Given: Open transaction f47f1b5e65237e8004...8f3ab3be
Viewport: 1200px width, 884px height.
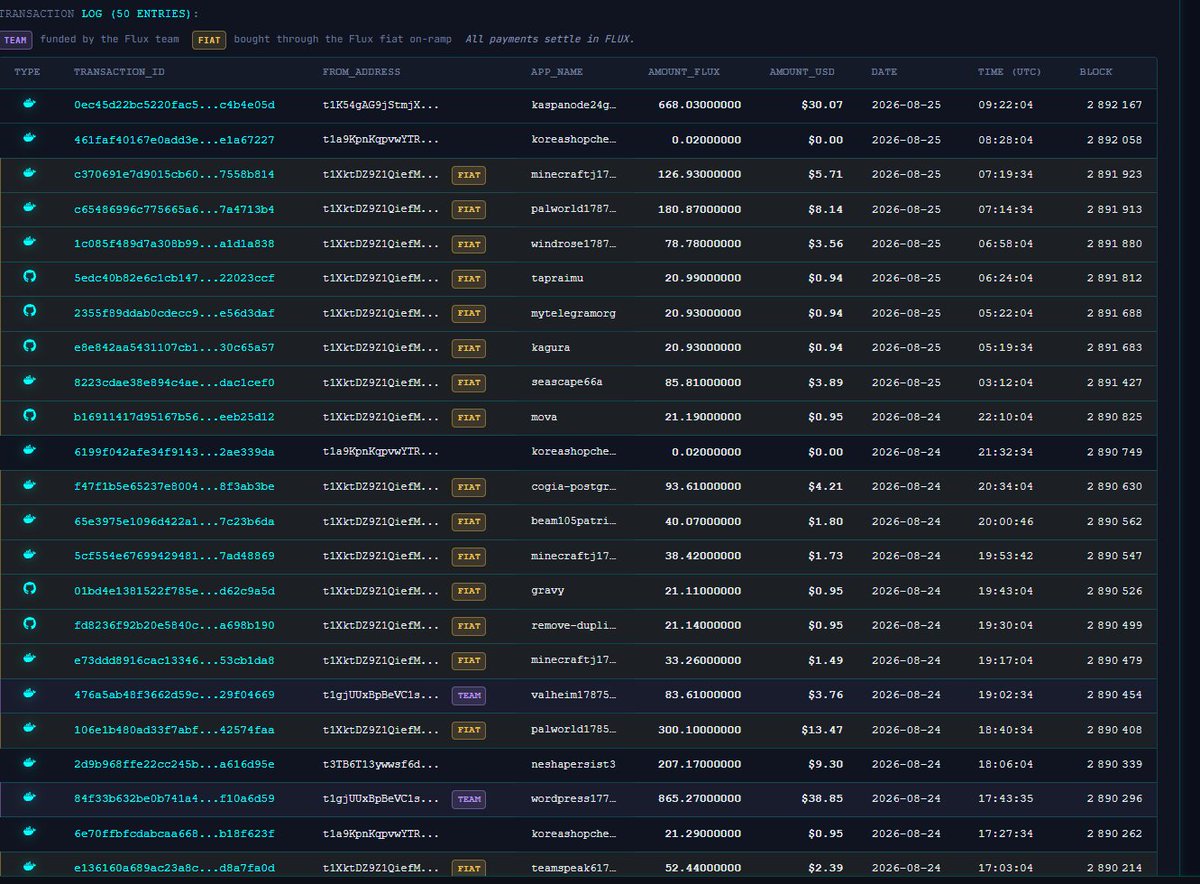Looking at the screenshot, I should click(x=174, y=487).
